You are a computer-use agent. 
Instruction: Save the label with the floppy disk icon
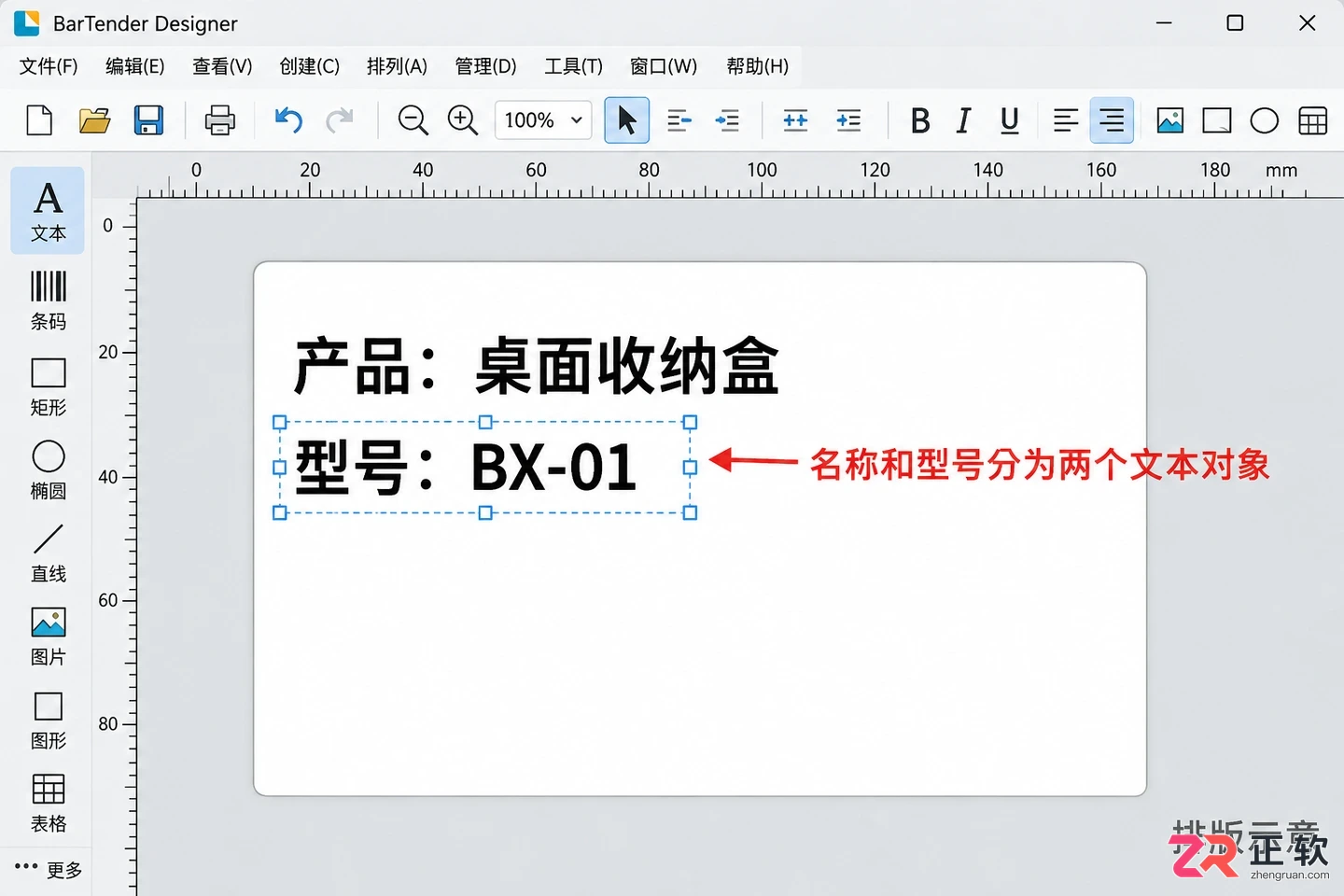[x=148, y=120]
